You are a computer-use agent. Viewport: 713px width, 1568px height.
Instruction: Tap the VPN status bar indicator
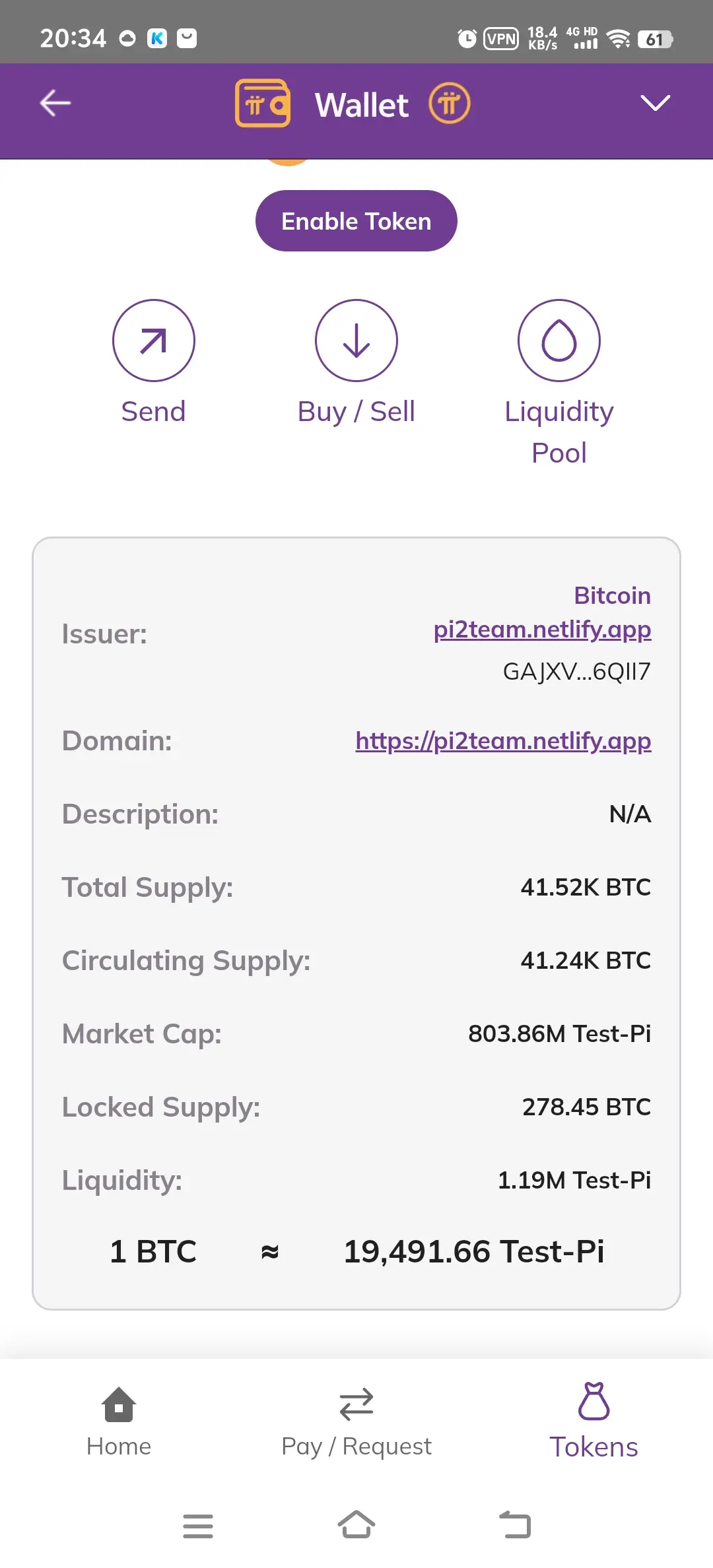tap(501, 39)
